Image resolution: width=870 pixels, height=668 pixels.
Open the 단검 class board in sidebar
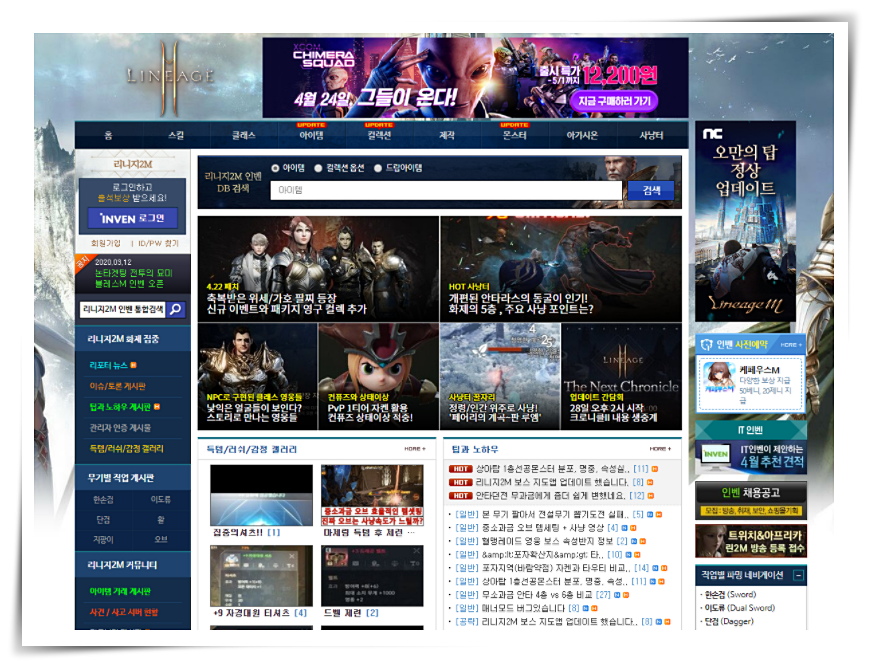[103, 520]
